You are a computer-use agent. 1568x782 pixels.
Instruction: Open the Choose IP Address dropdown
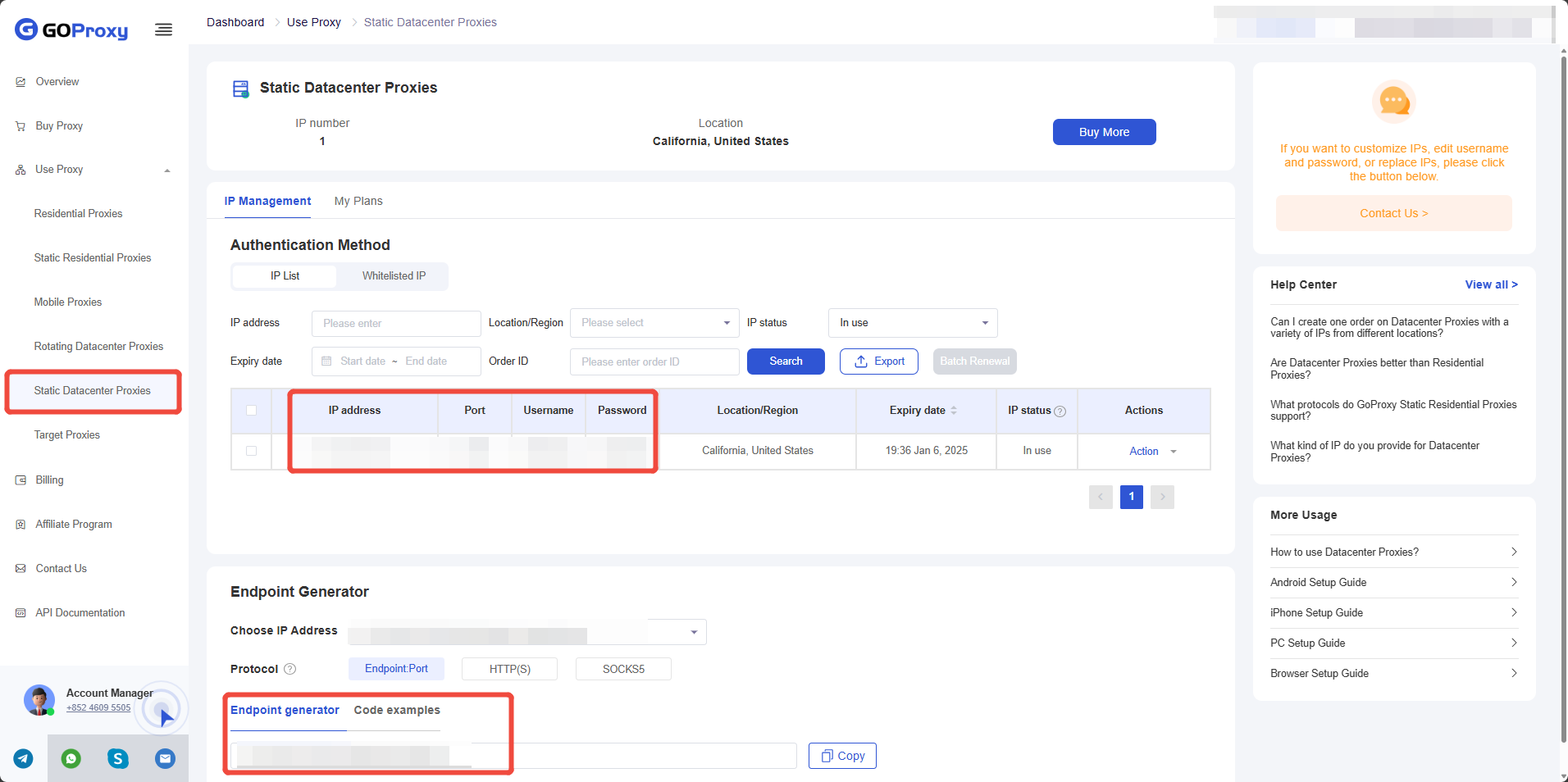coord(526,632)
